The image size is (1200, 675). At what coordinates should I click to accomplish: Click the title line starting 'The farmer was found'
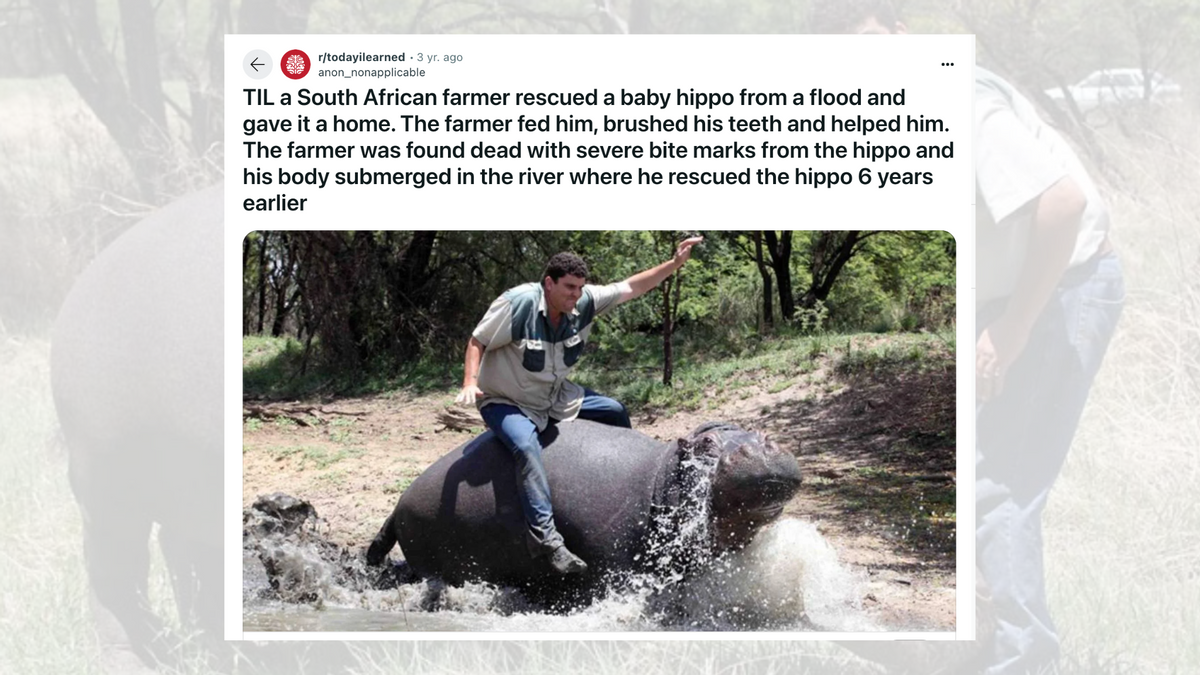pyautogui.click(x=598, y=150)
